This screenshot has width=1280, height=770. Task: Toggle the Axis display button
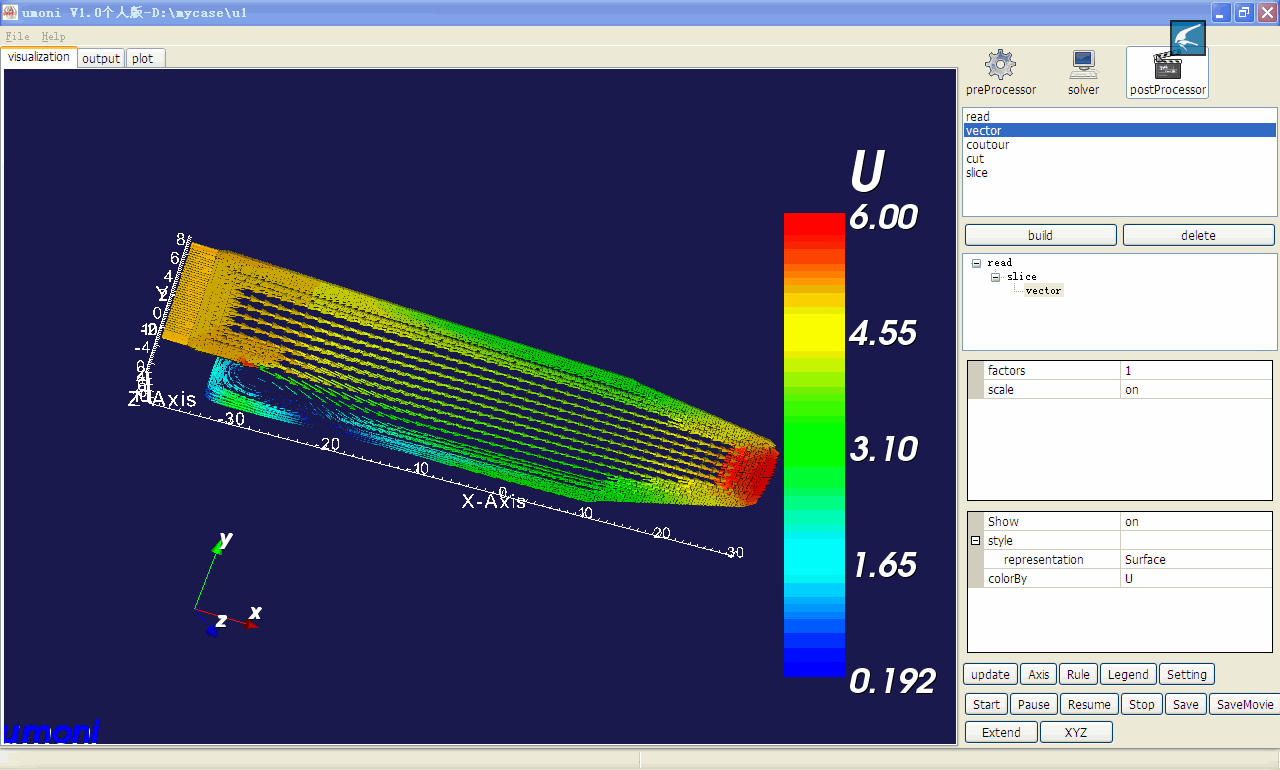click(1038, 675)
